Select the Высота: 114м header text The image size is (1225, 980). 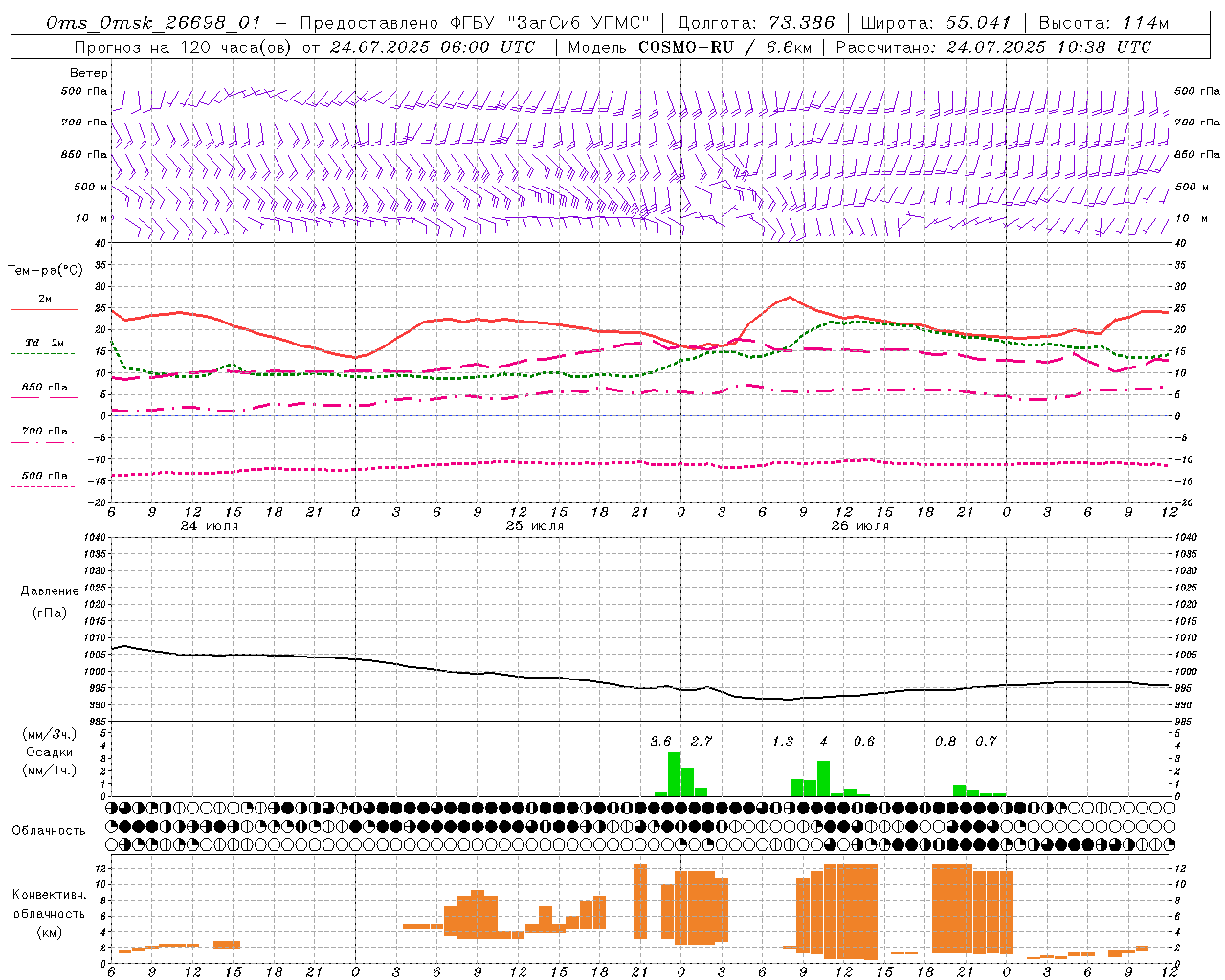click(1103, 23)
